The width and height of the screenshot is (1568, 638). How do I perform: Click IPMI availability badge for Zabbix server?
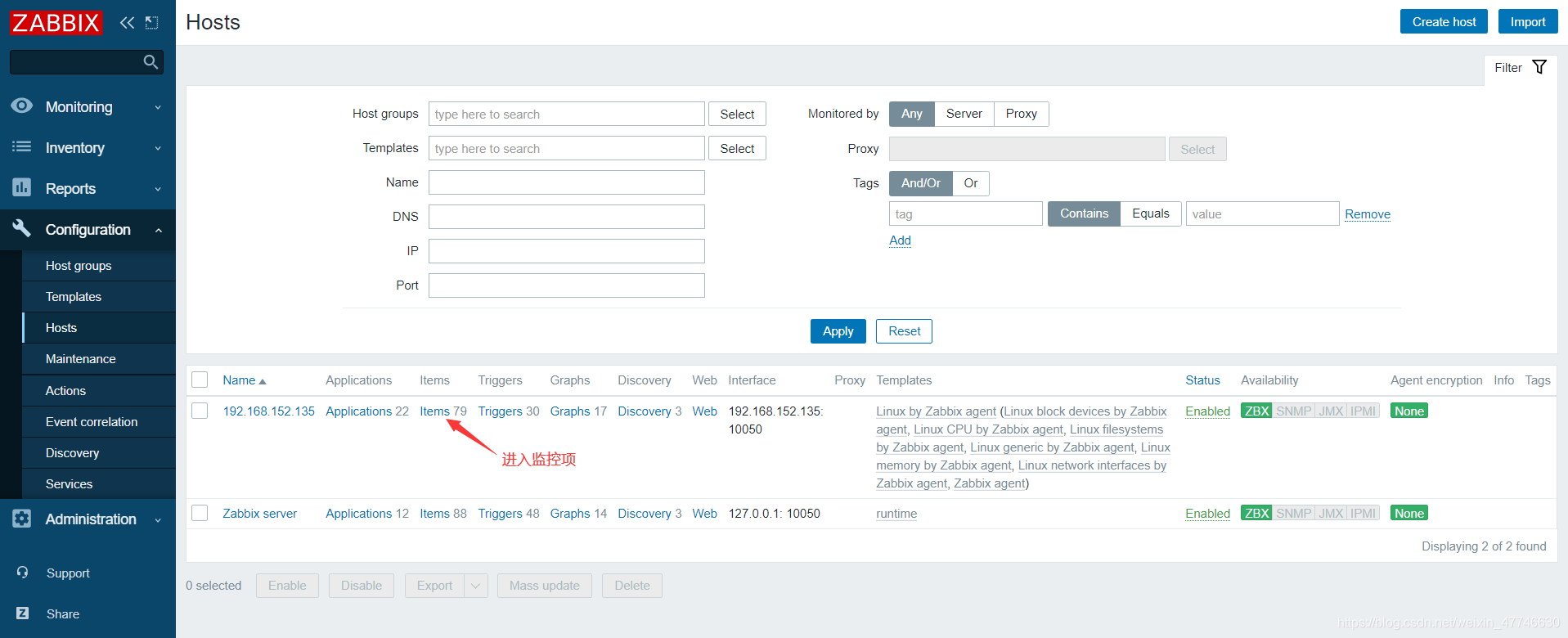[x=1364, y=514]
